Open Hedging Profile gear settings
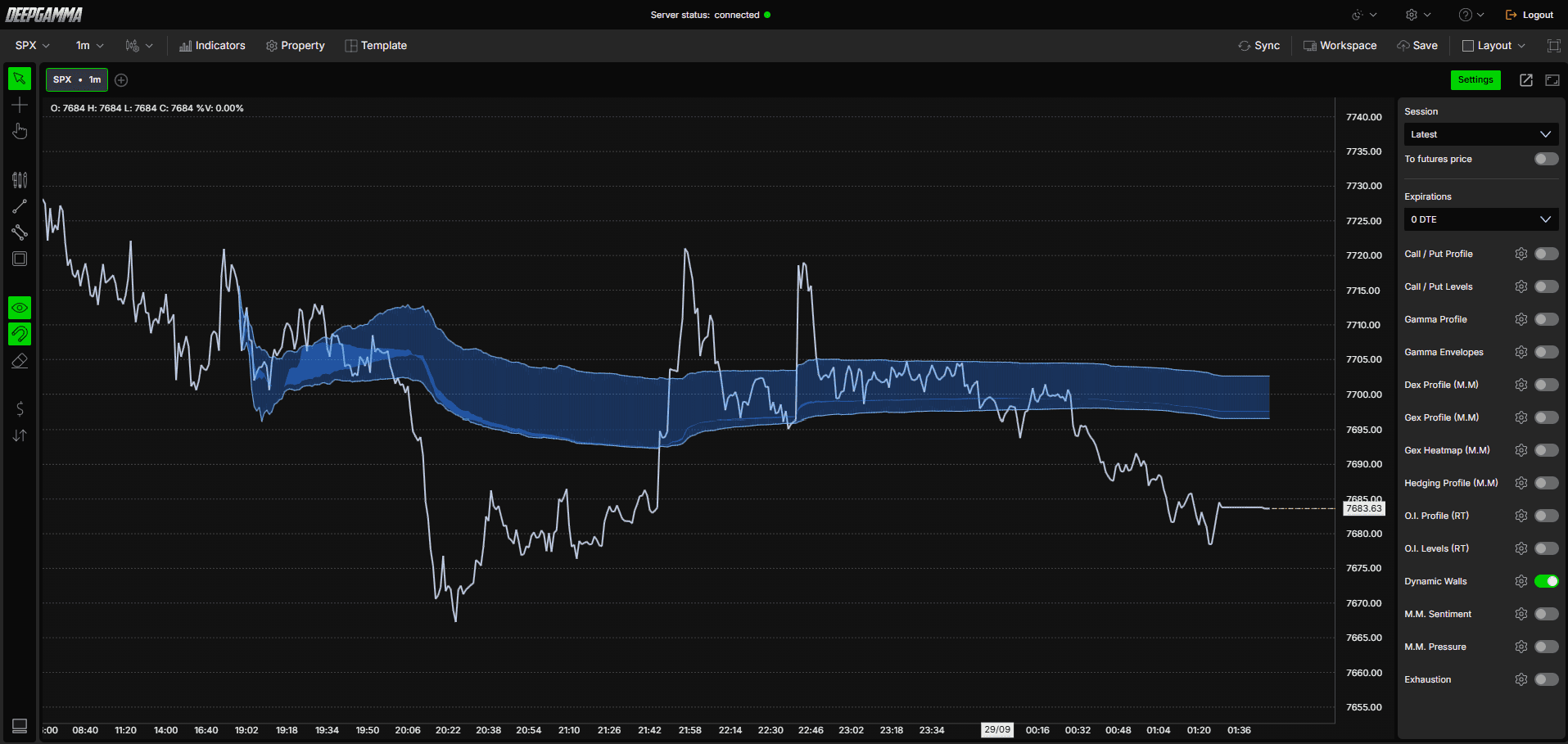 (1521, 483)
